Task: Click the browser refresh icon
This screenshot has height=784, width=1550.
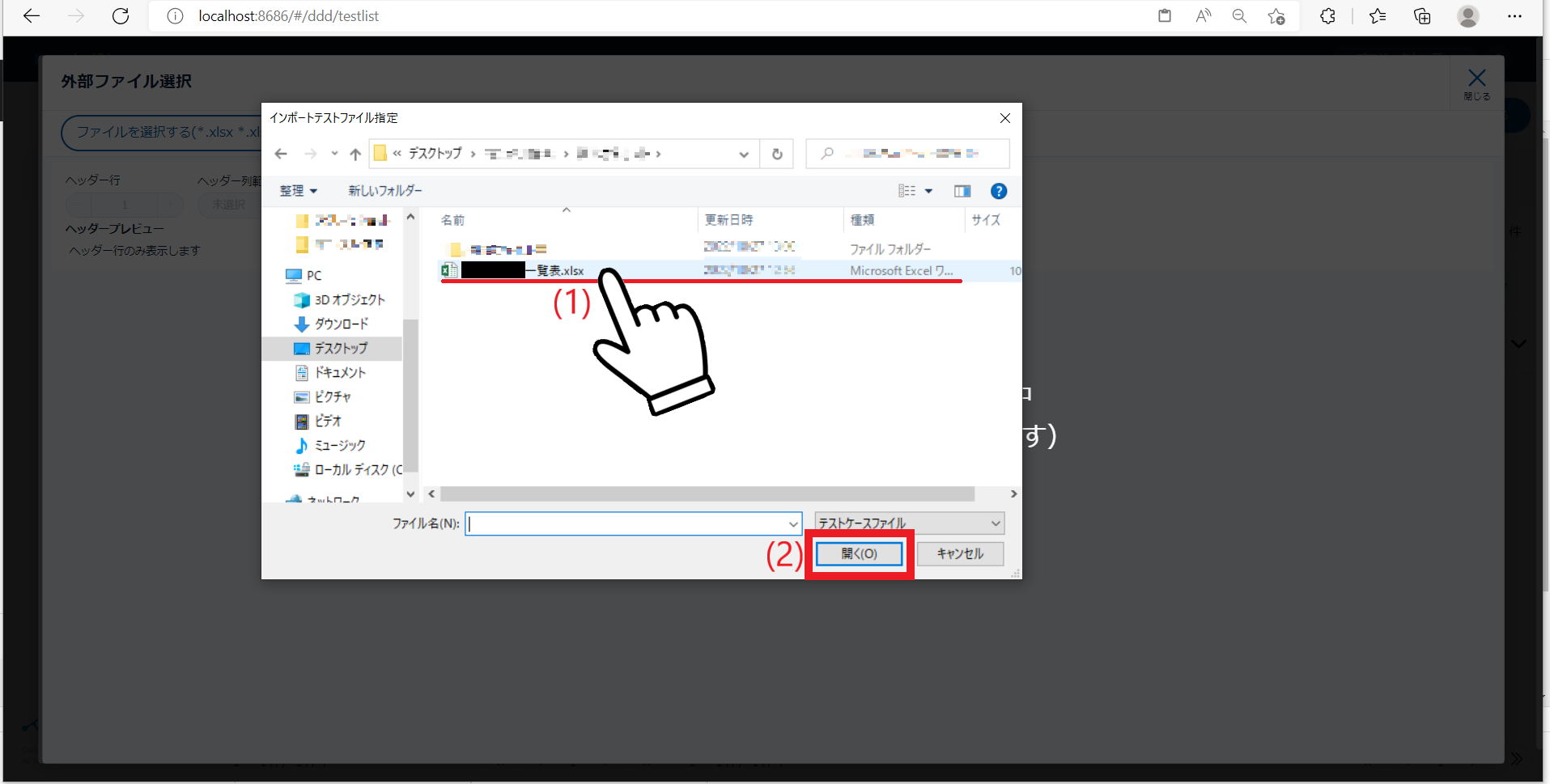Action: [121, 16]
